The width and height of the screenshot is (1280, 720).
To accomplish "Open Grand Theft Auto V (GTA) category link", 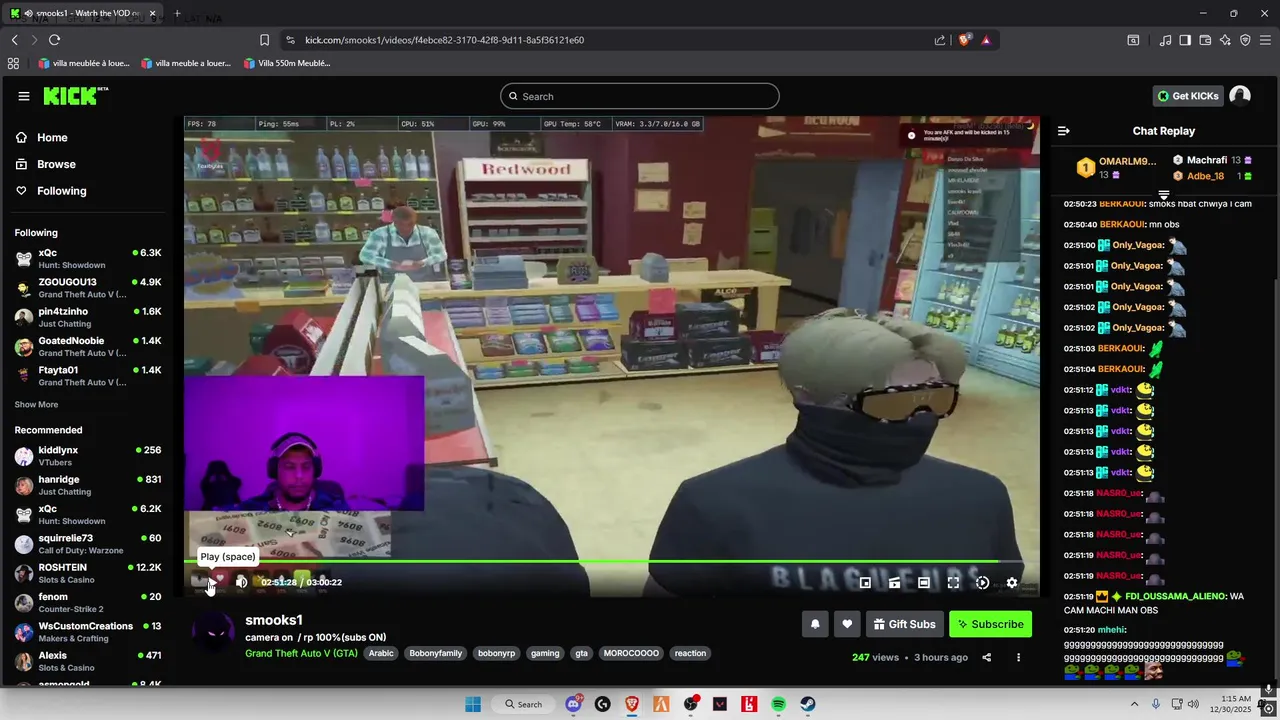I will pyautogui.click(x=301, y=653).
